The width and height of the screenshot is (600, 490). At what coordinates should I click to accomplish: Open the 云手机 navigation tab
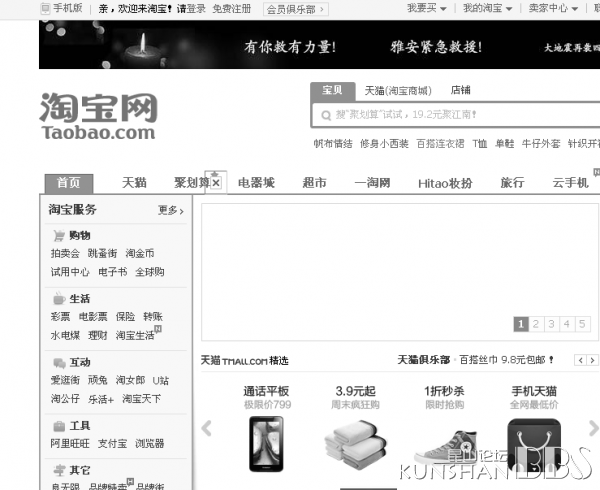click(570, 183)
